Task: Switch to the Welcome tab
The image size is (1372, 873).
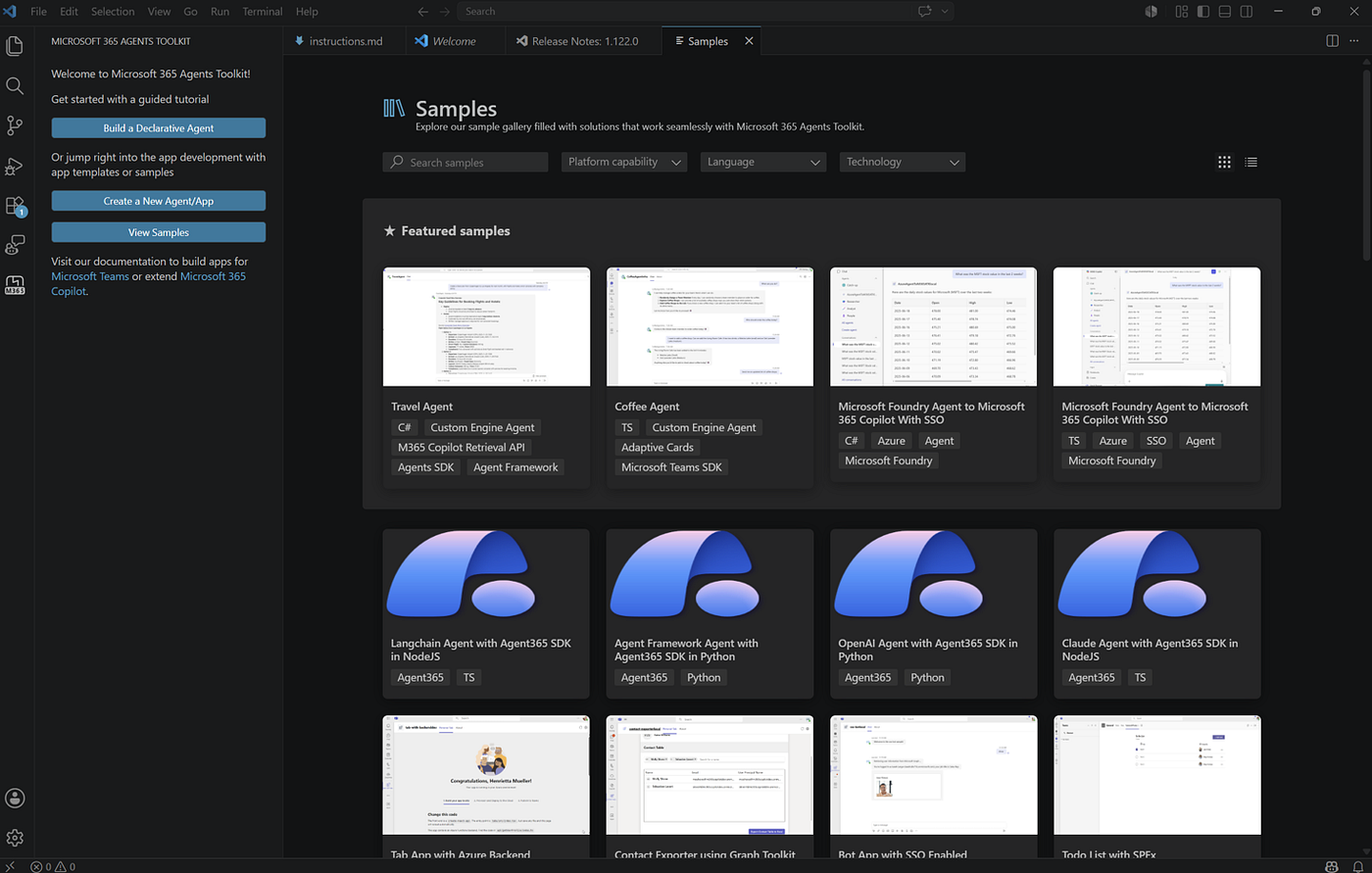Action: [x=454, y=41]
